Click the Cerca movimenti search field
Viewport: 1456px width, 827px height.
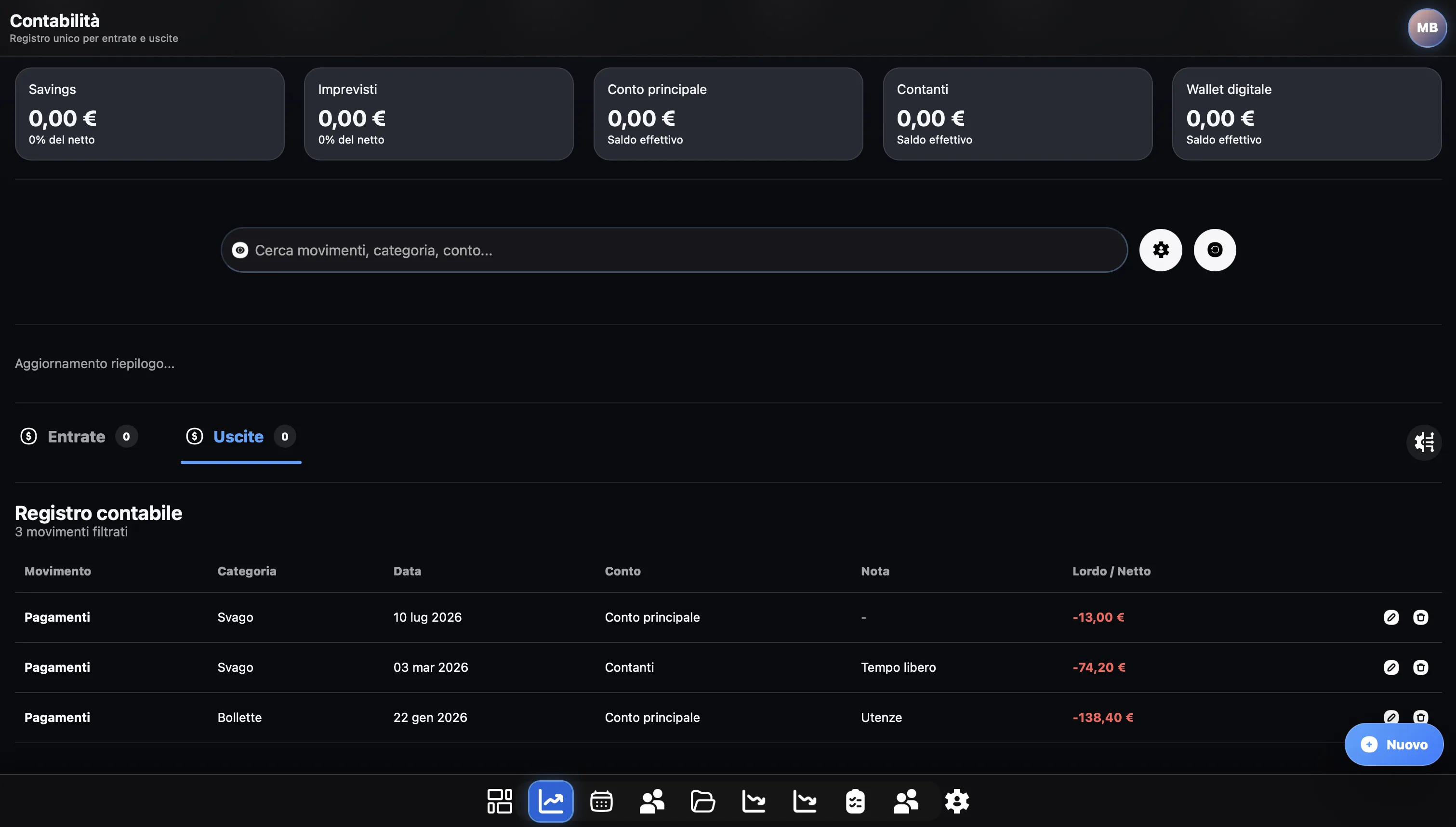point(674,250)
